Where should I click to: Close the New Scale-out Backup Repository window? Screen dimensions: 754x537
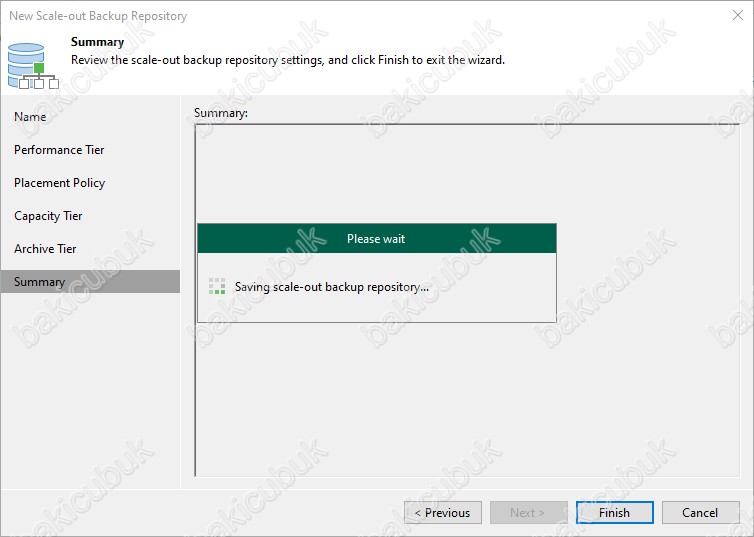click(738, 15)
